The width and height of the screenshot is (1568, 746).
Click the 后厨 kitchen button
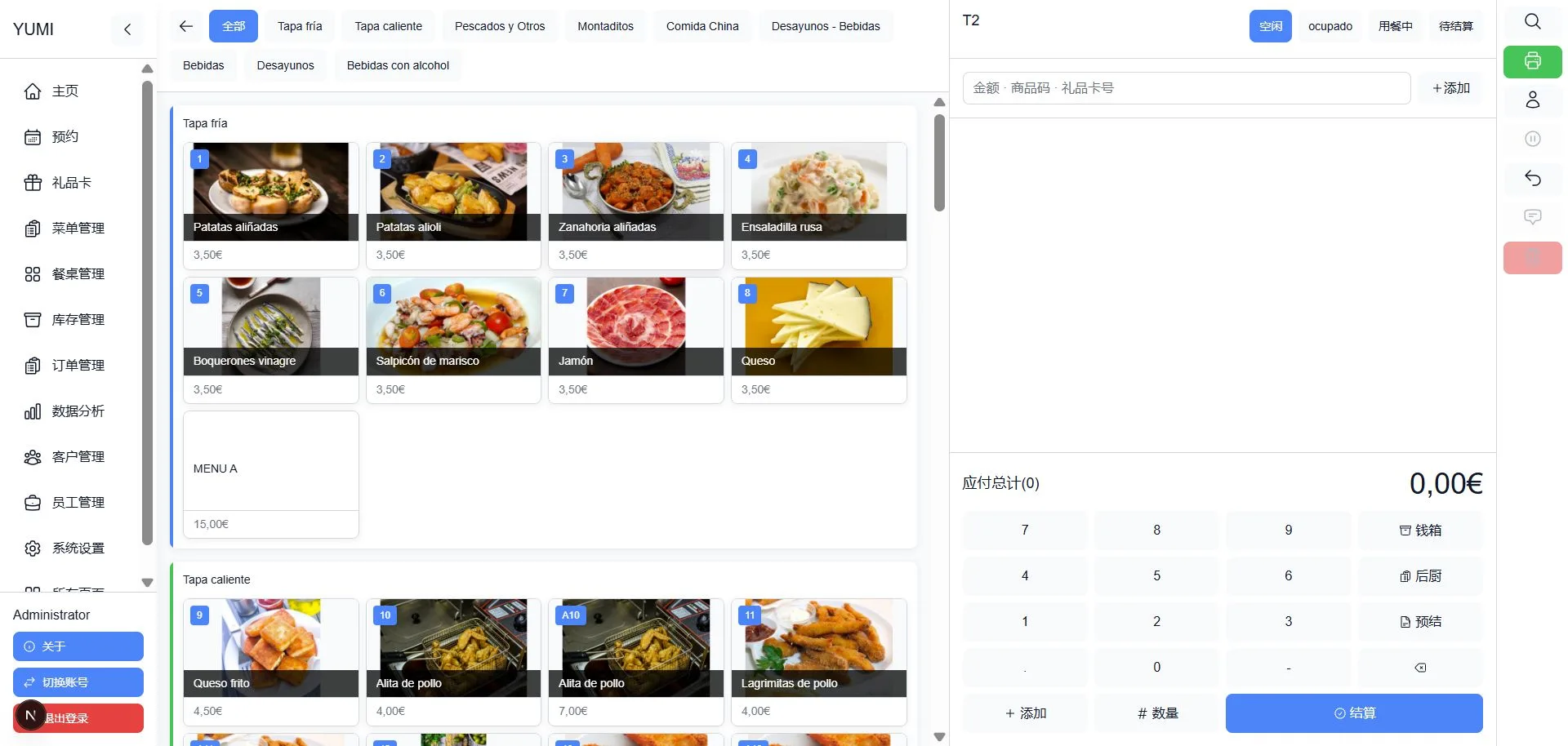pos(1420,576)
